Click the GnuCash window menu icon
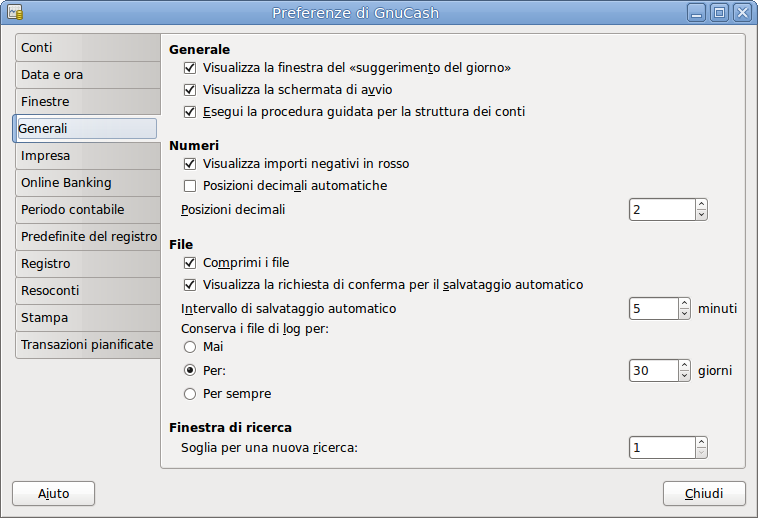The height and width of the screenshot is (518, 758). [x=15, y=13]
